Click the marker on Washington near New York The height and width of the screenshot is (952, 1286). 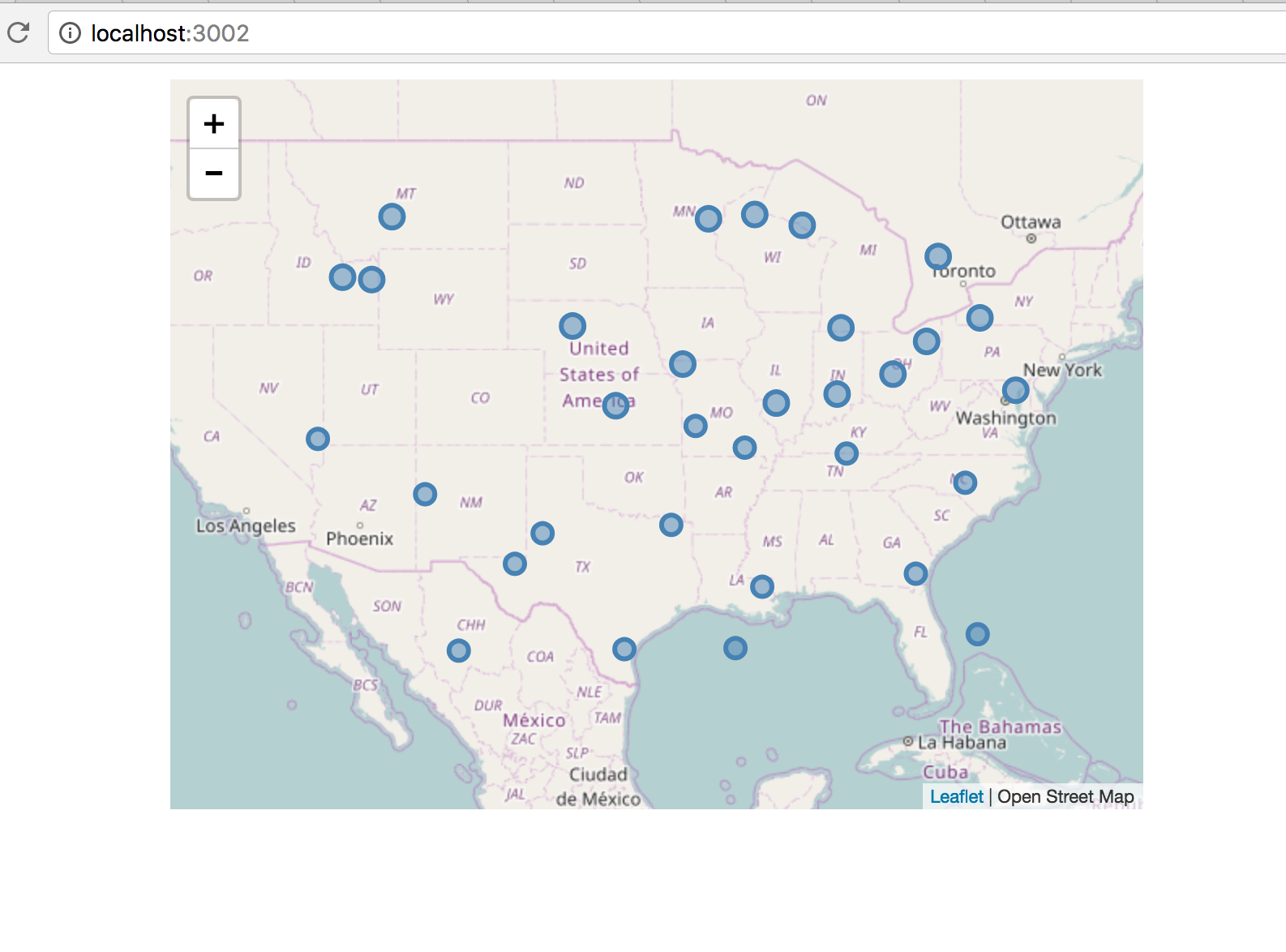coord(1015,390)
